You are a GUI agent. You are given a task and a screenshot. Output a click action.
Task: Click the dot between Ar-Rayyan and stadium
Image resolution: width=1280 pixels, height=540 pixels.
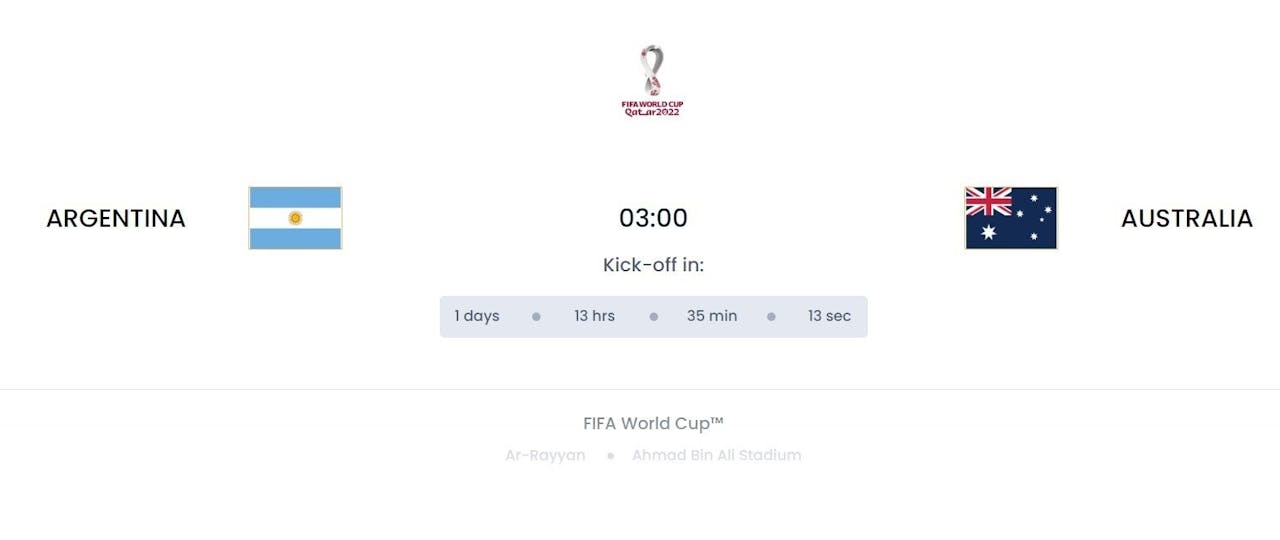[x=609, y=456]
